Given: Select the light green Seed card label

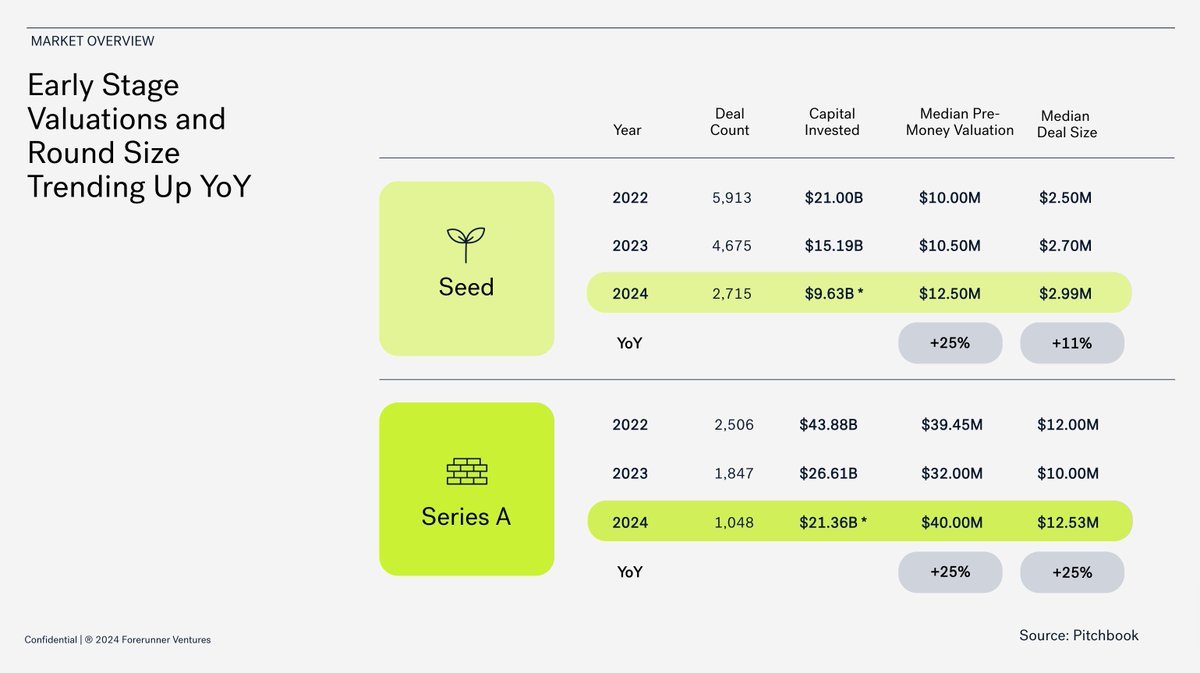Looking at the screenshot, I should click(466, 287).
